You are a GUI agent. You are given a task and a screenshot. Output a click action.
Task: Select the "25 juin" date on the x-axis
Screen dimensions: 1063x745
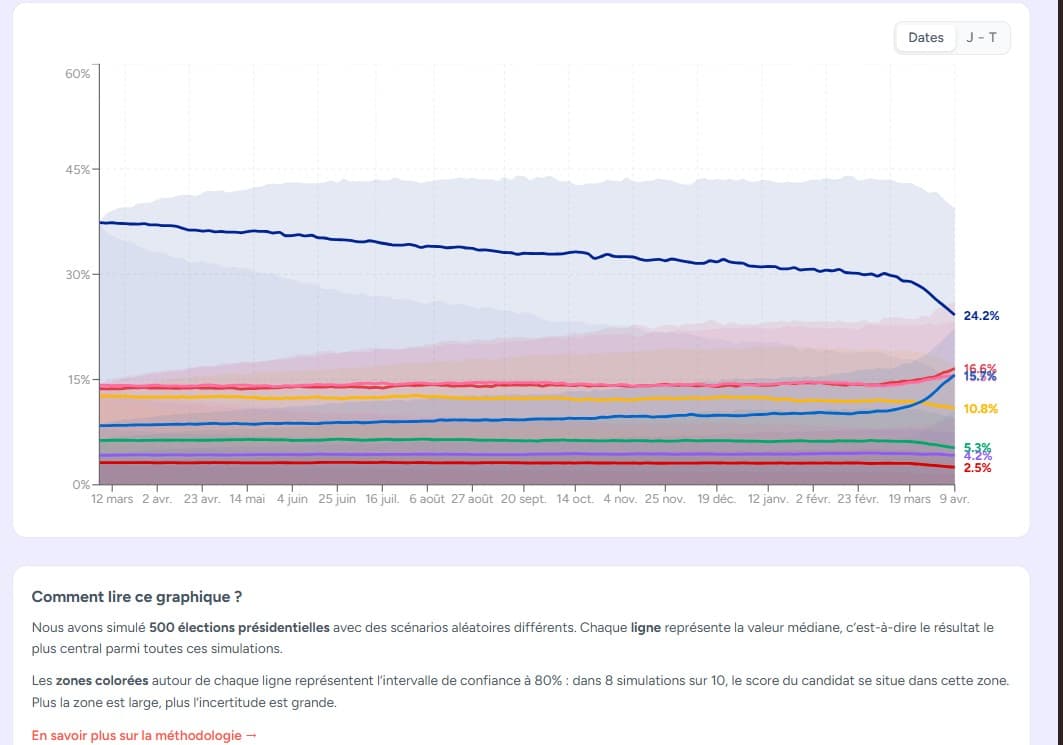pos(337,499)
